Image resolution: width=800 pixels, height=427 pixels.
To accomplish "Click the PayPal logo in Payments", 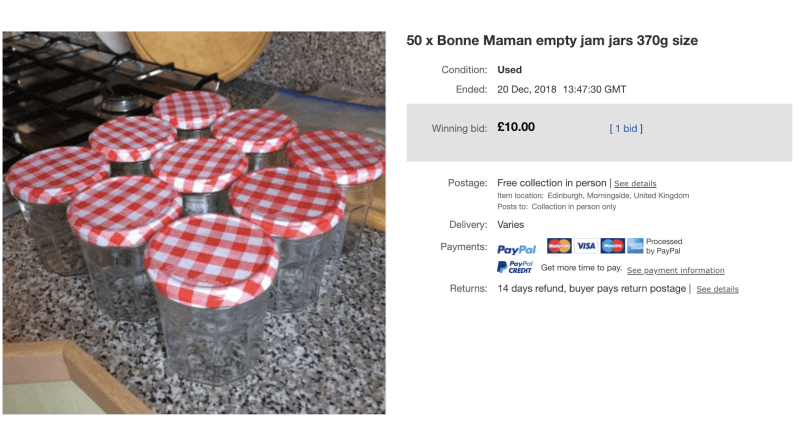I will pyautogui.click(x=516, y=249).
